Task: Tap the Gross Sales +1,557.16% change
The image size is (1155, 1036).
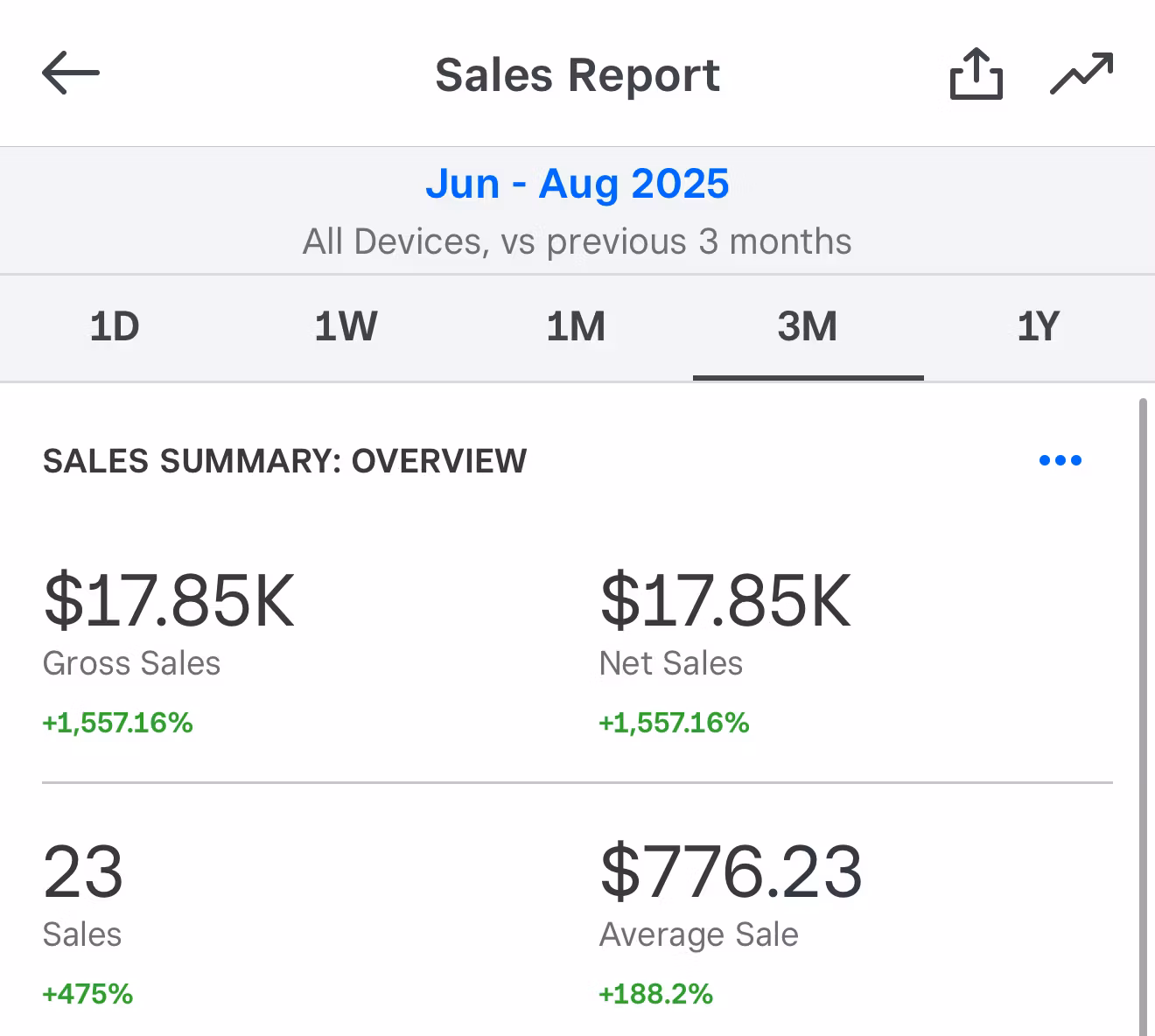Action: (x=117, y=723)
